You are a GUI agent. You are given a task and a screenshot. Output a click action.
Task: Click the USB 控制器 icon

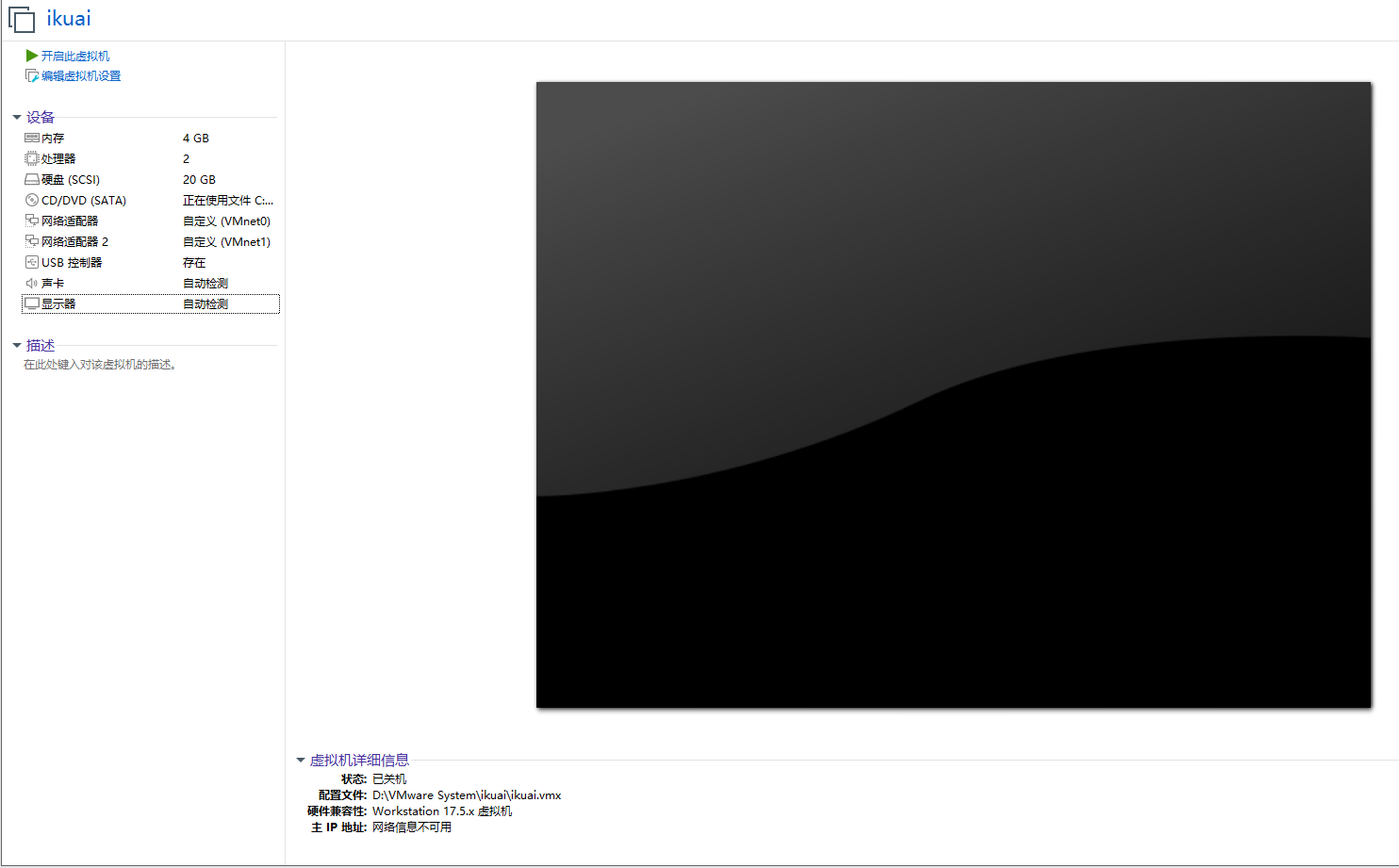[32, 262]
